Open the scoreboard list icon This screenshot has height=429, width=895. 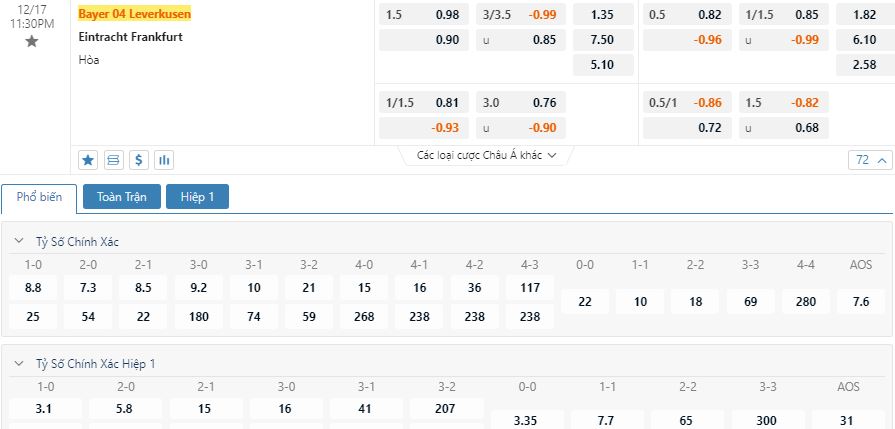(x=114, y=160)
